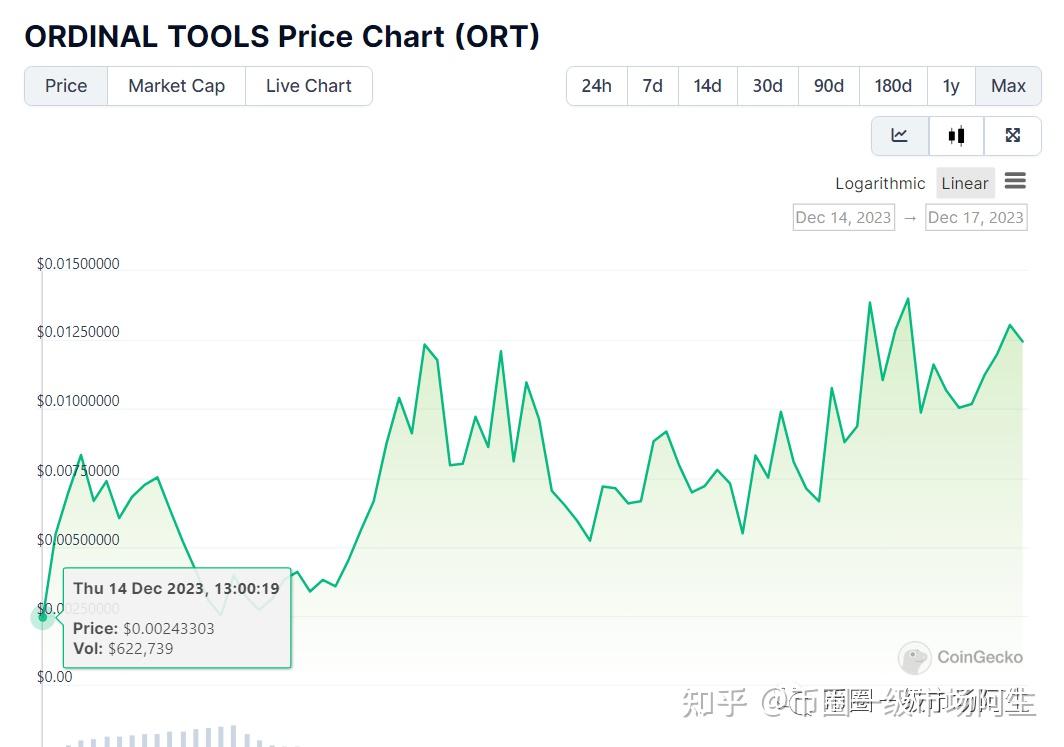The width and height of the screenshot is (1064, 747).
Task: Open the Live Chart tab
Action: (x=309, y=86)
